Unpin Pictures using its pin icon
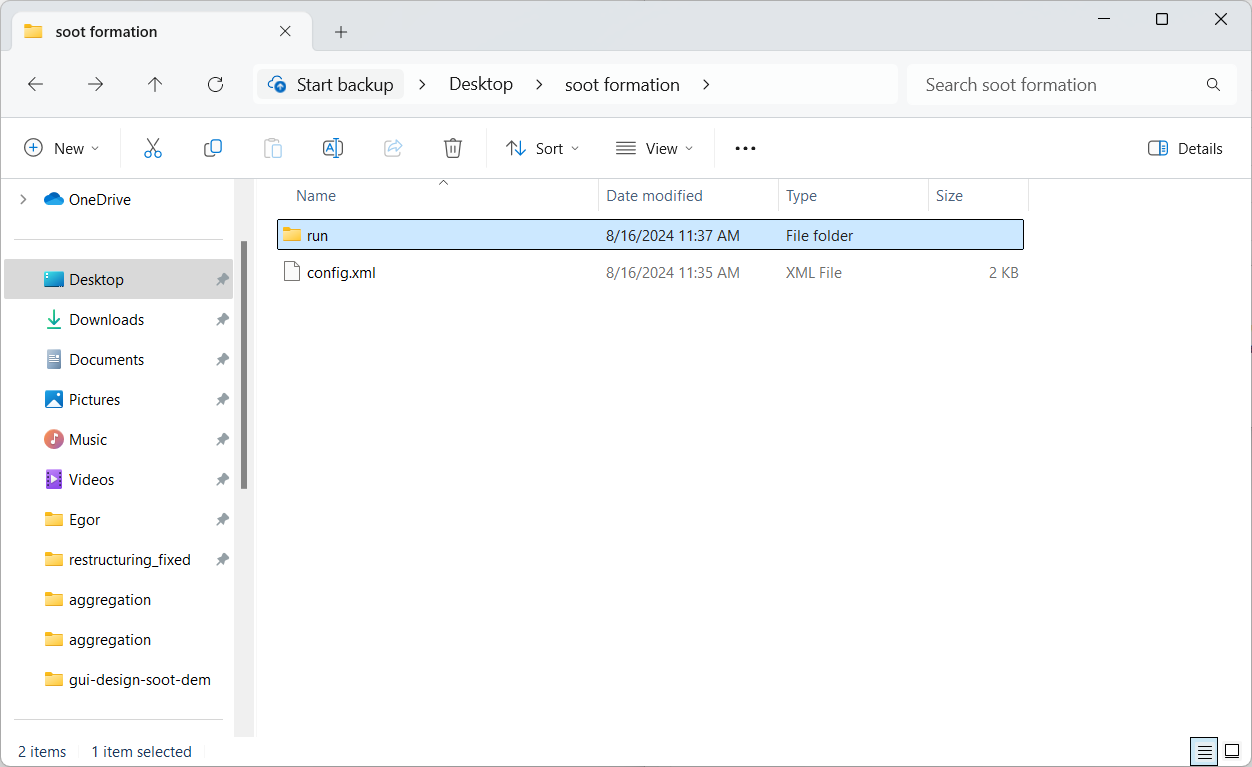The width and height of the screenshot is (1252, 767). [x=222, y=400]
